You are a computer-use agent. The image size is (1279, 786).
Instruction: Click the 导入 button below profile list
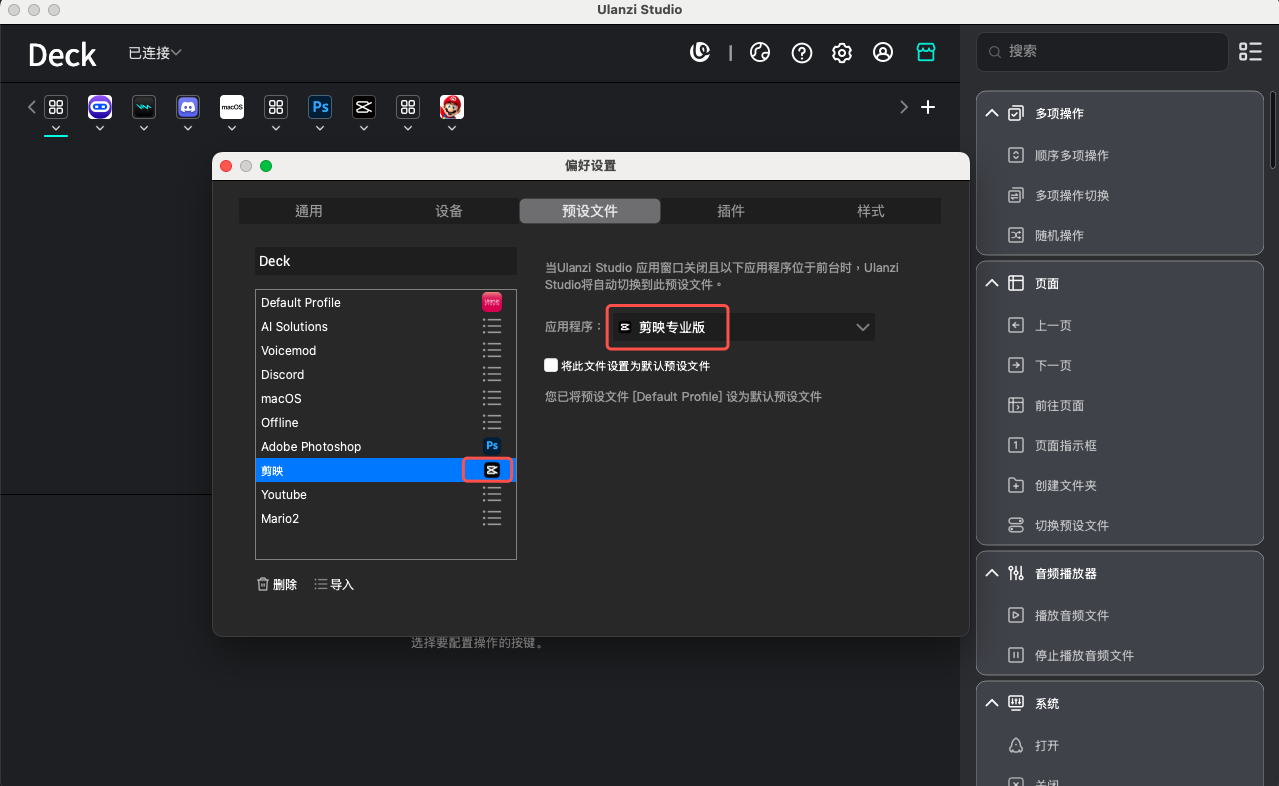(x=334, y=584)
